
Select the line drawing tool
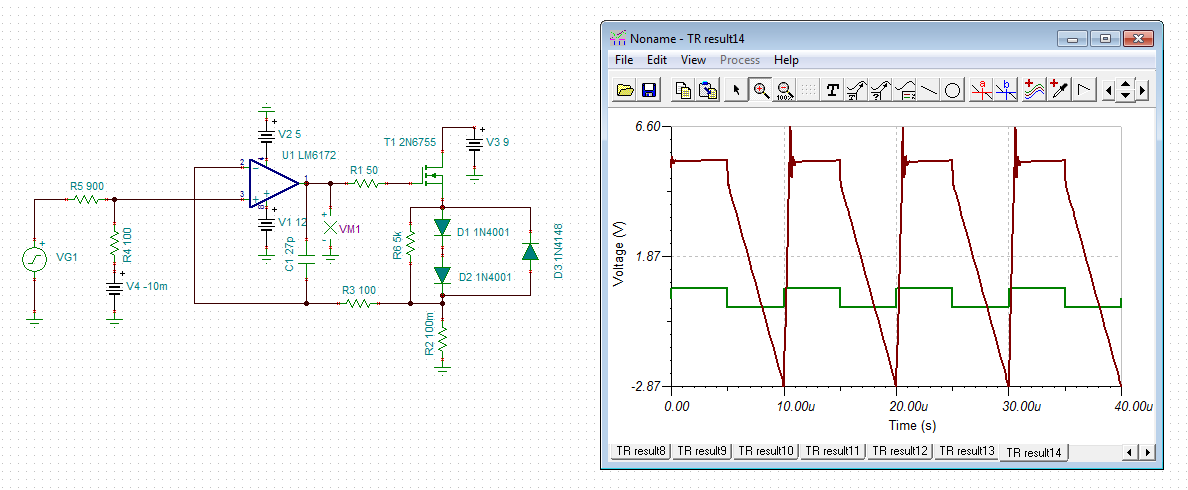coord(929,90)
